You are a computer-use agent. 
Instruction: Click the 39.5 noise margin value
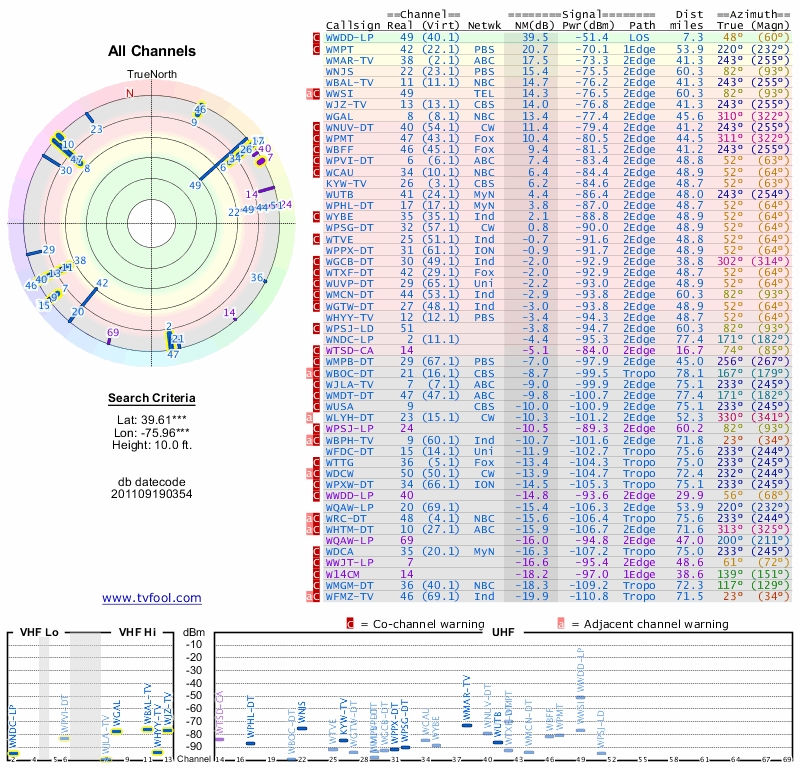535,38
